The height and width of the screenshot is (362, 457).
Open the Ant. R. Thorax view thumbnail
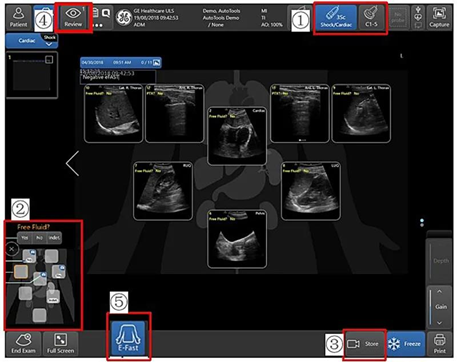(175, 113)
